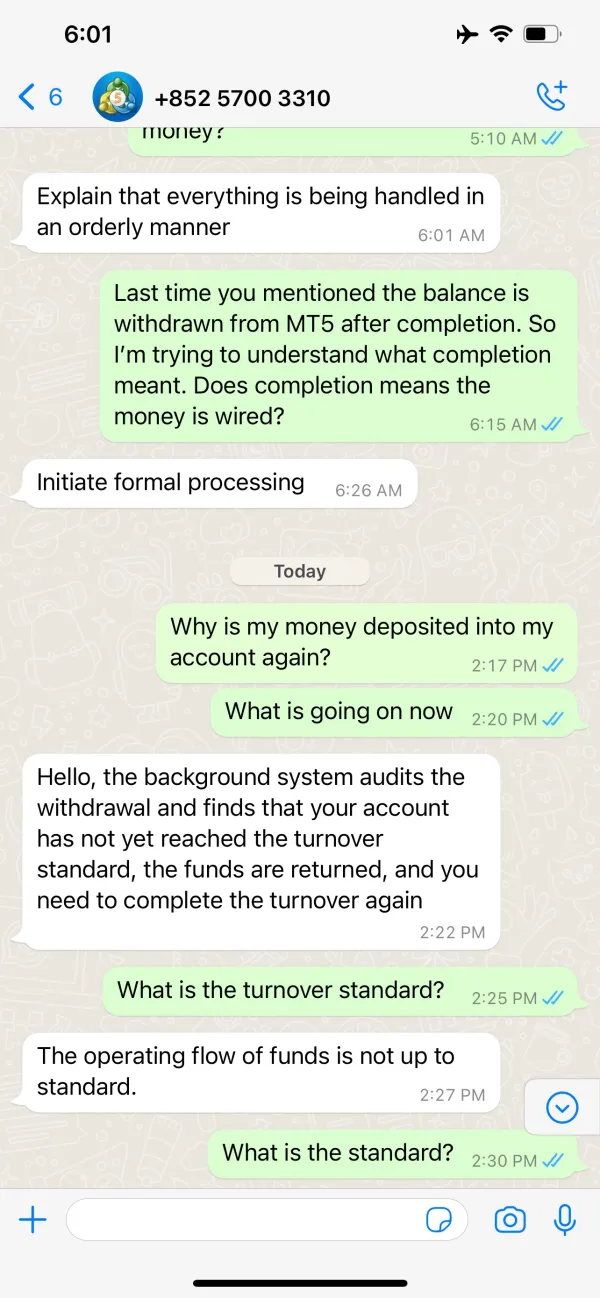Viewport: 600px width, 1298px height.
Task: Select the "Explain that everything is being handled" bubble
Action: (x=260, y=212)
